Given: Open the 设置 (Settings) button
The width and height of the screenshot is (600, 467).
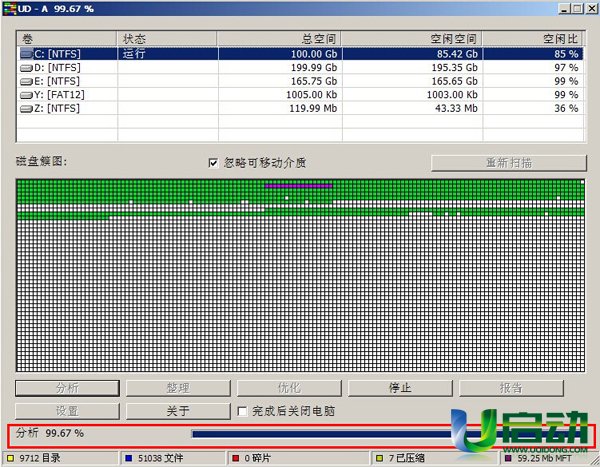Looking at the screenshot, I should click(x=67, y=411).
